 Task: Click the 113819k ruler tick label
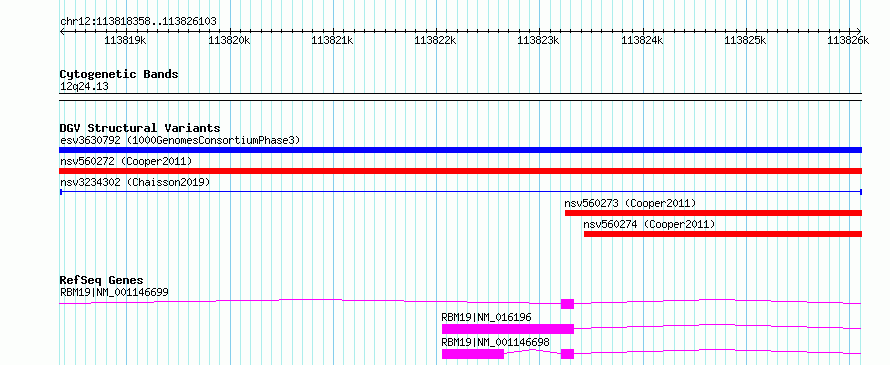click(x=125, y=40)
